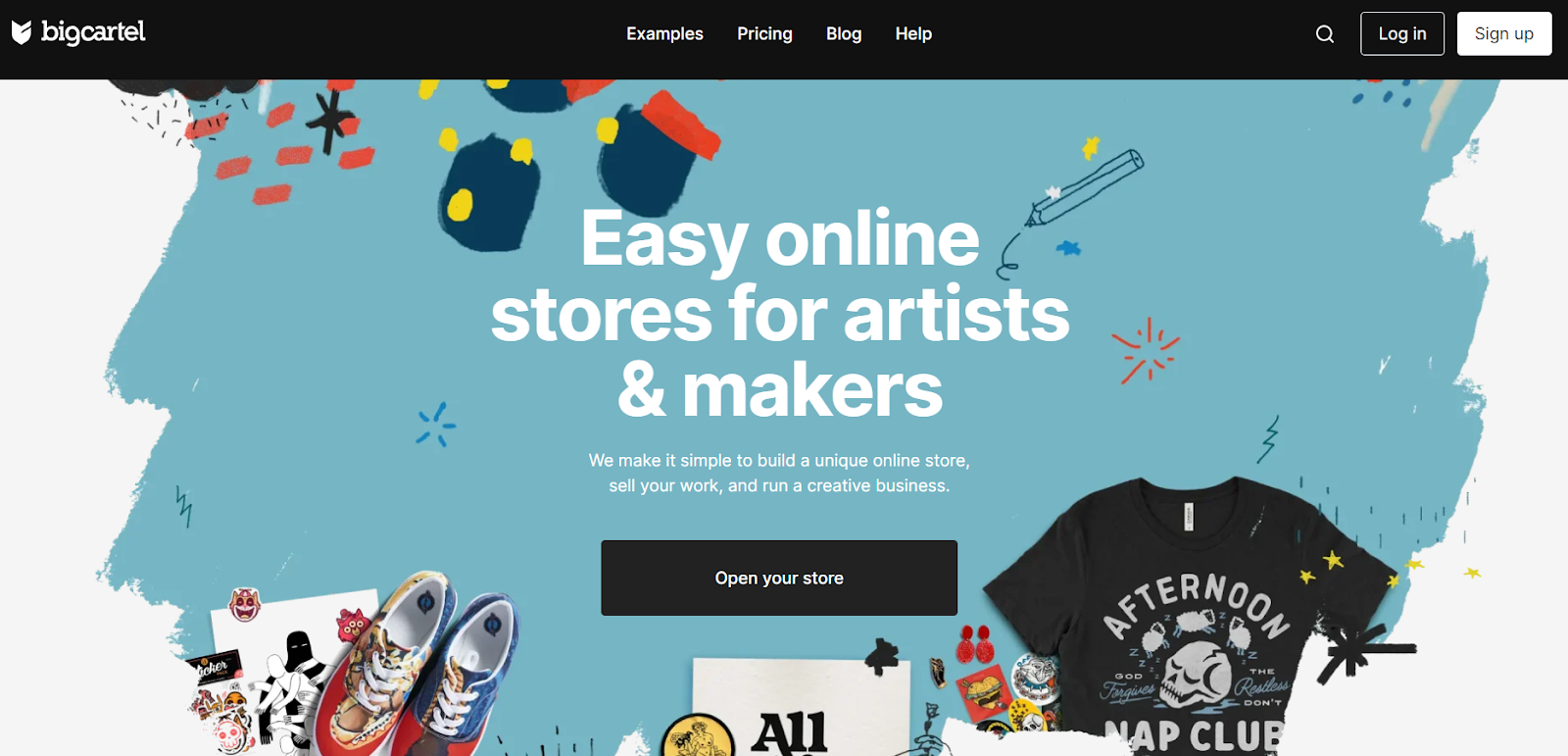Viewport: 1568px width, 756px height.
Task: Open the search magnifier icon
Action: click(1325, 34)
